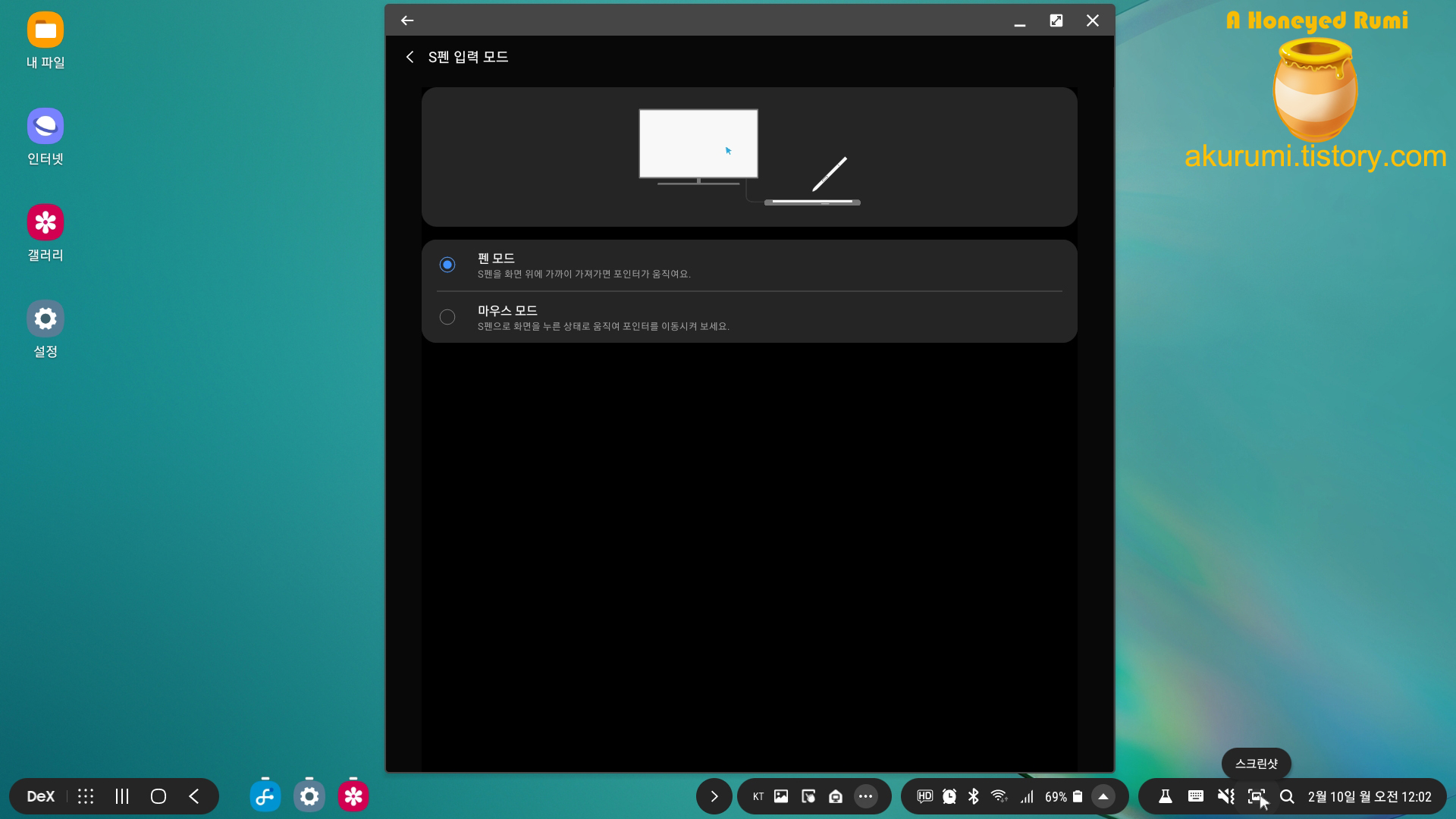
Task: Open the date and time panel
Action: tap(1369, 796)
